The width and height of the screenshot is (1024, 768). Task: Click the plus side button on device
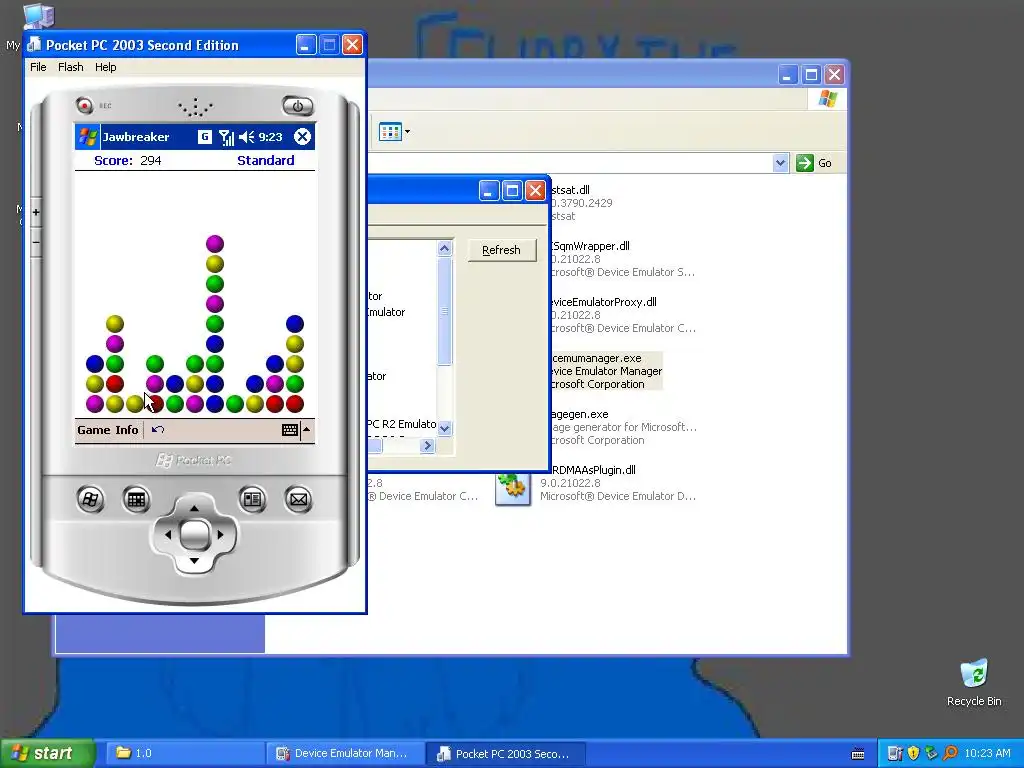(36, 212)
